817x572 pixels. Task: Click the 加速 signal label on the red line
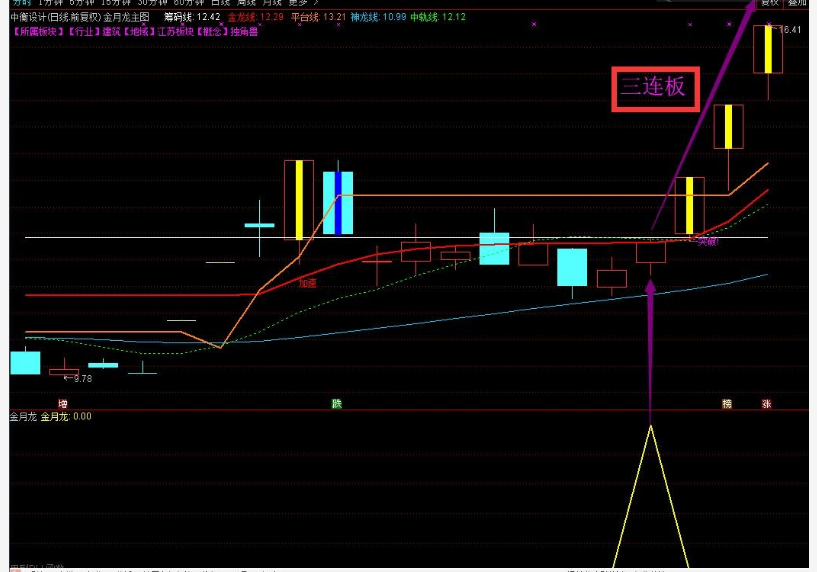[308, 283]
